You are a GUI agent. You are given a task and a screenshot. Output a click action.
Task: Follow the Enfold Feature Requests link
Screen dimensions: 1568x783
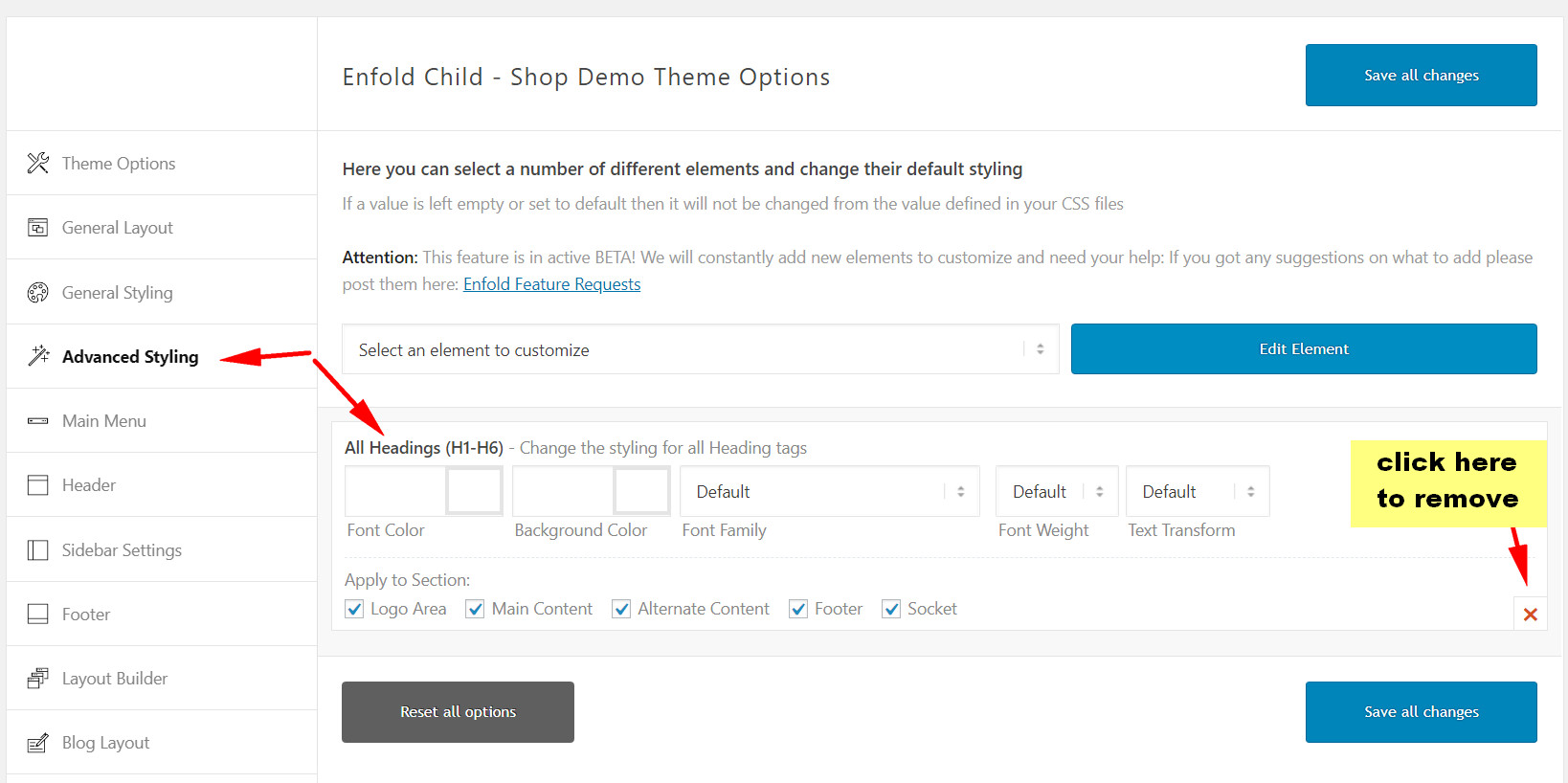click(551, 284)
